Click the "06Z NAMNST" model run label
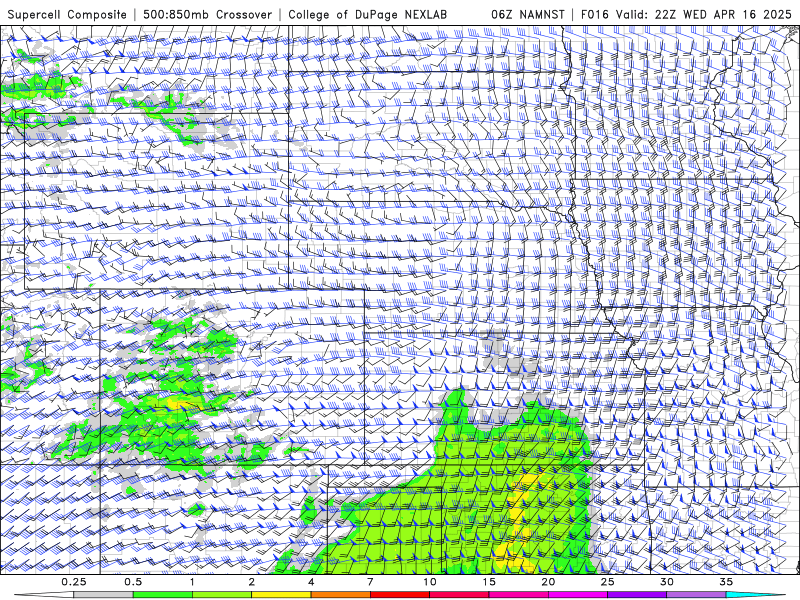 click(528, 14)
